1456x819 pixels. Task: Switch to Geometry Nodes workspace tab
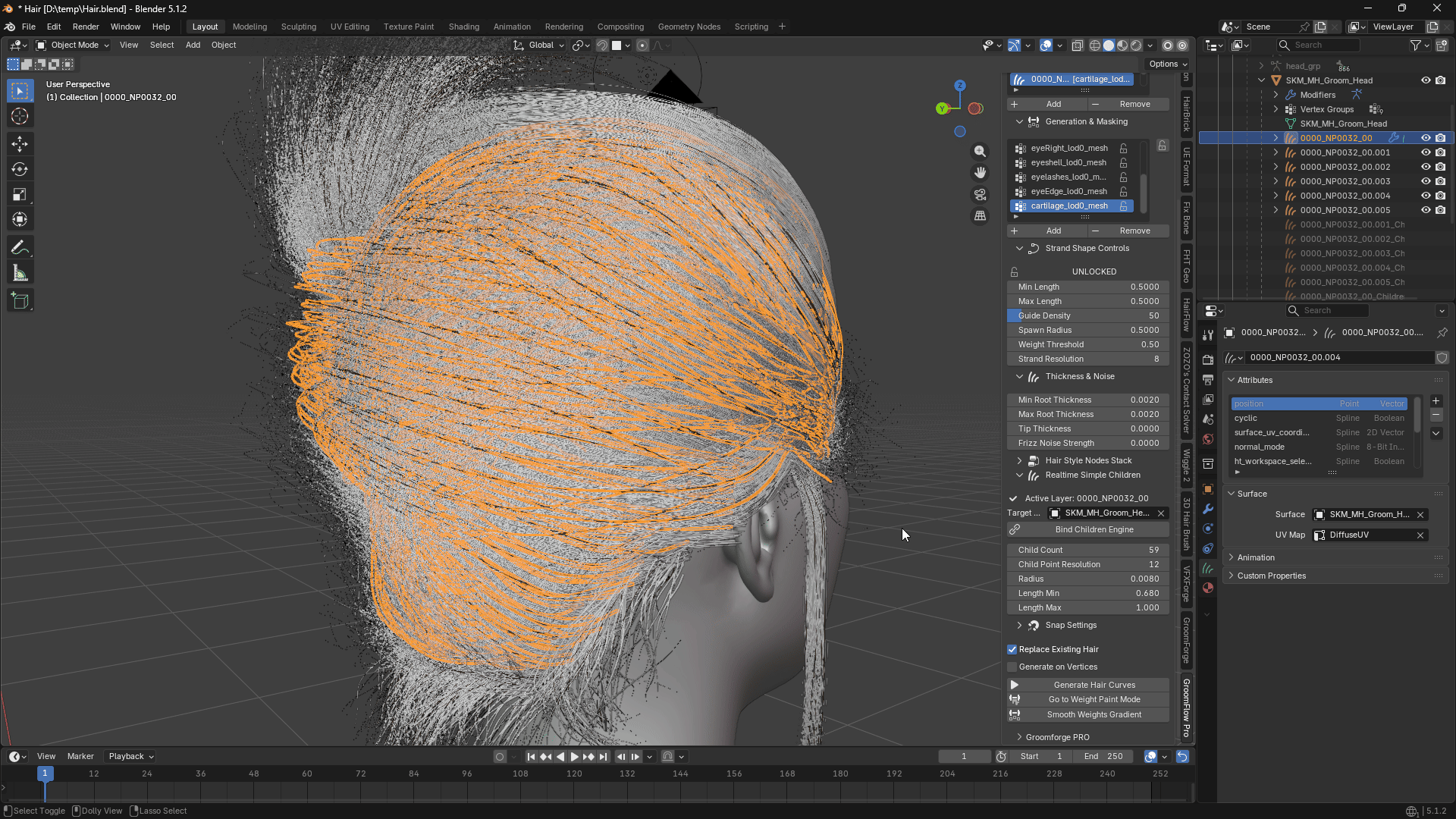(689, 27)
